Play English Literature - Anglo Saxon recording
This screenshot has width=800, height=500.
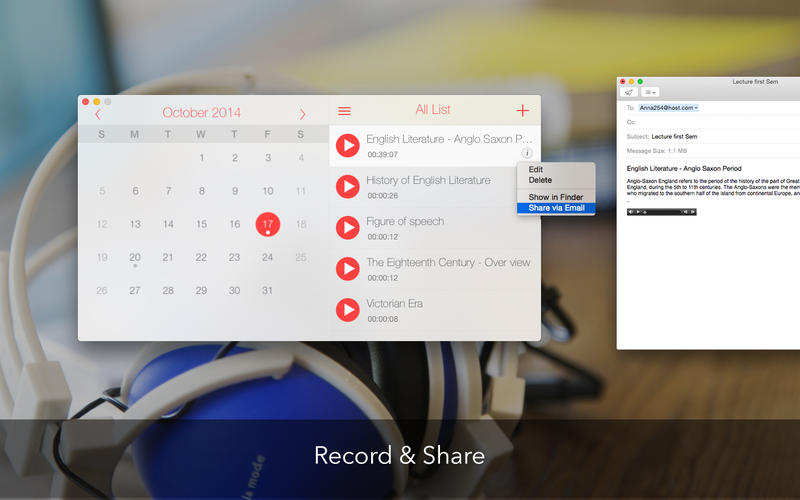tap(348, 145)
